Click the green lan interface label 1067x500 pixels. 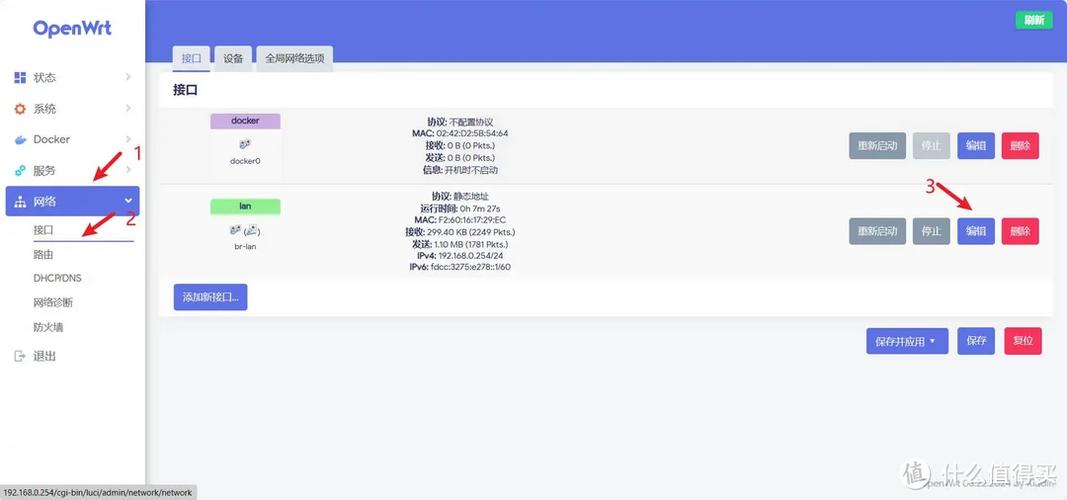click(x=245, y=206)
